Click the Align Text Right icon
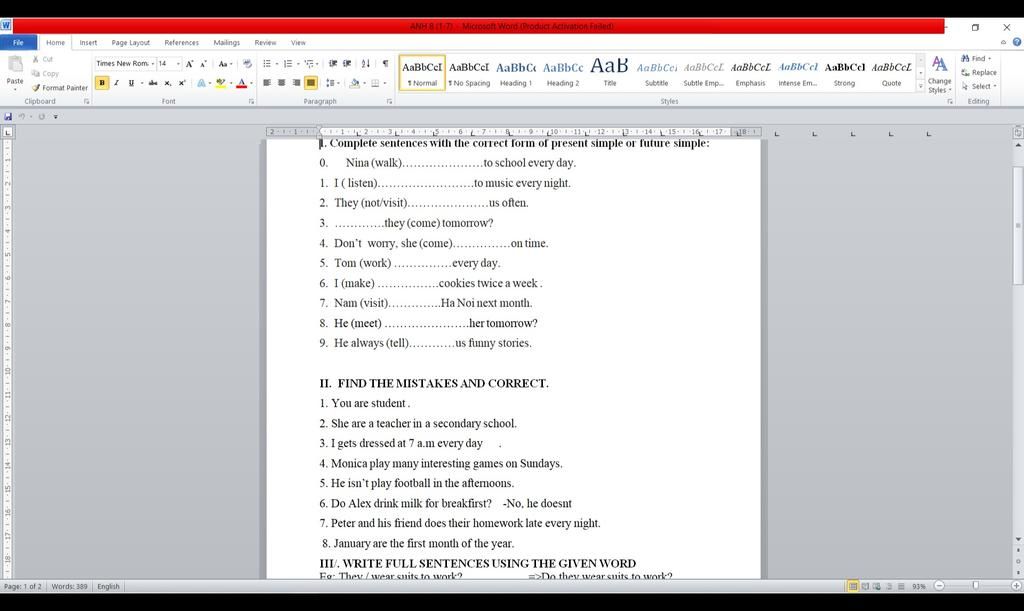The width and height of the screenshot is (1024, 611). pos(296,83)
